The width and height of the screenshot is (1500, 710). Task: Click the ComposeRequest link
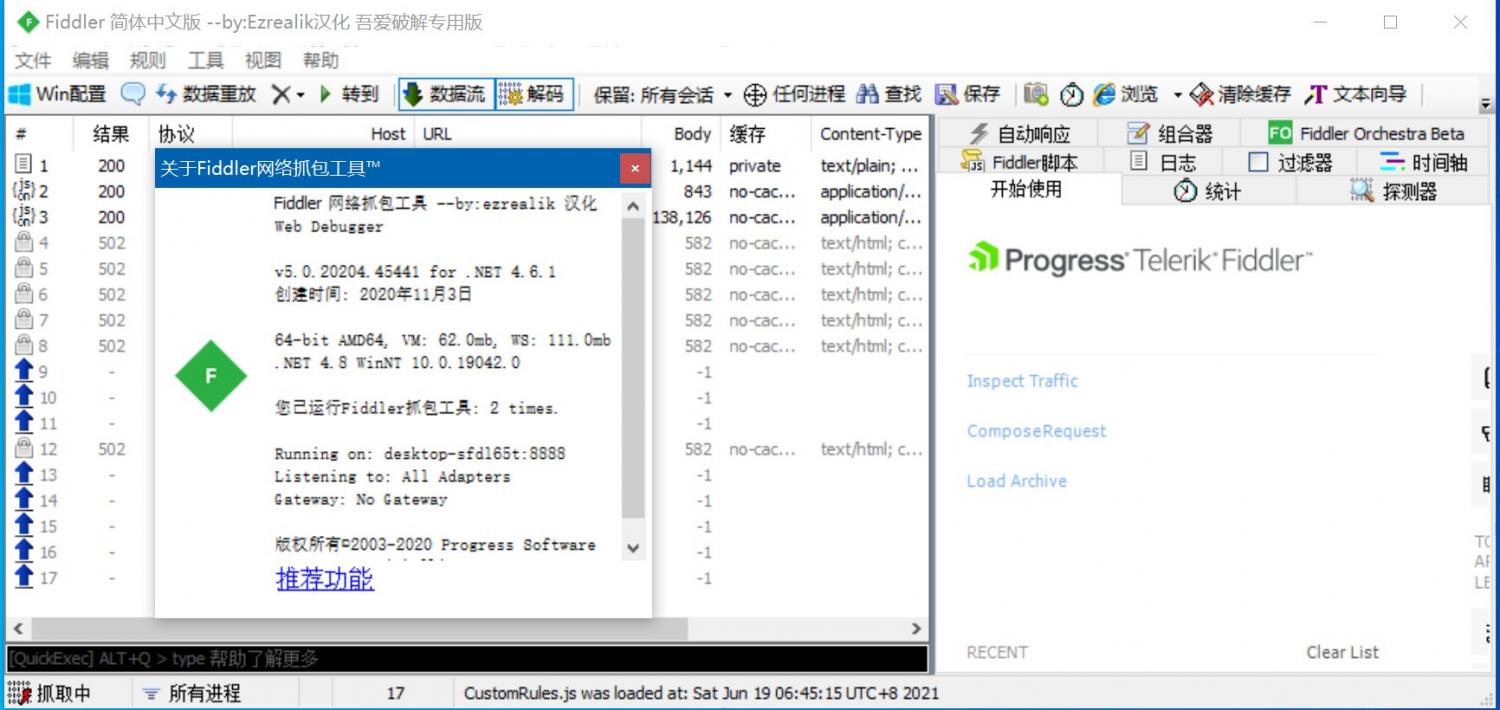1036,431
